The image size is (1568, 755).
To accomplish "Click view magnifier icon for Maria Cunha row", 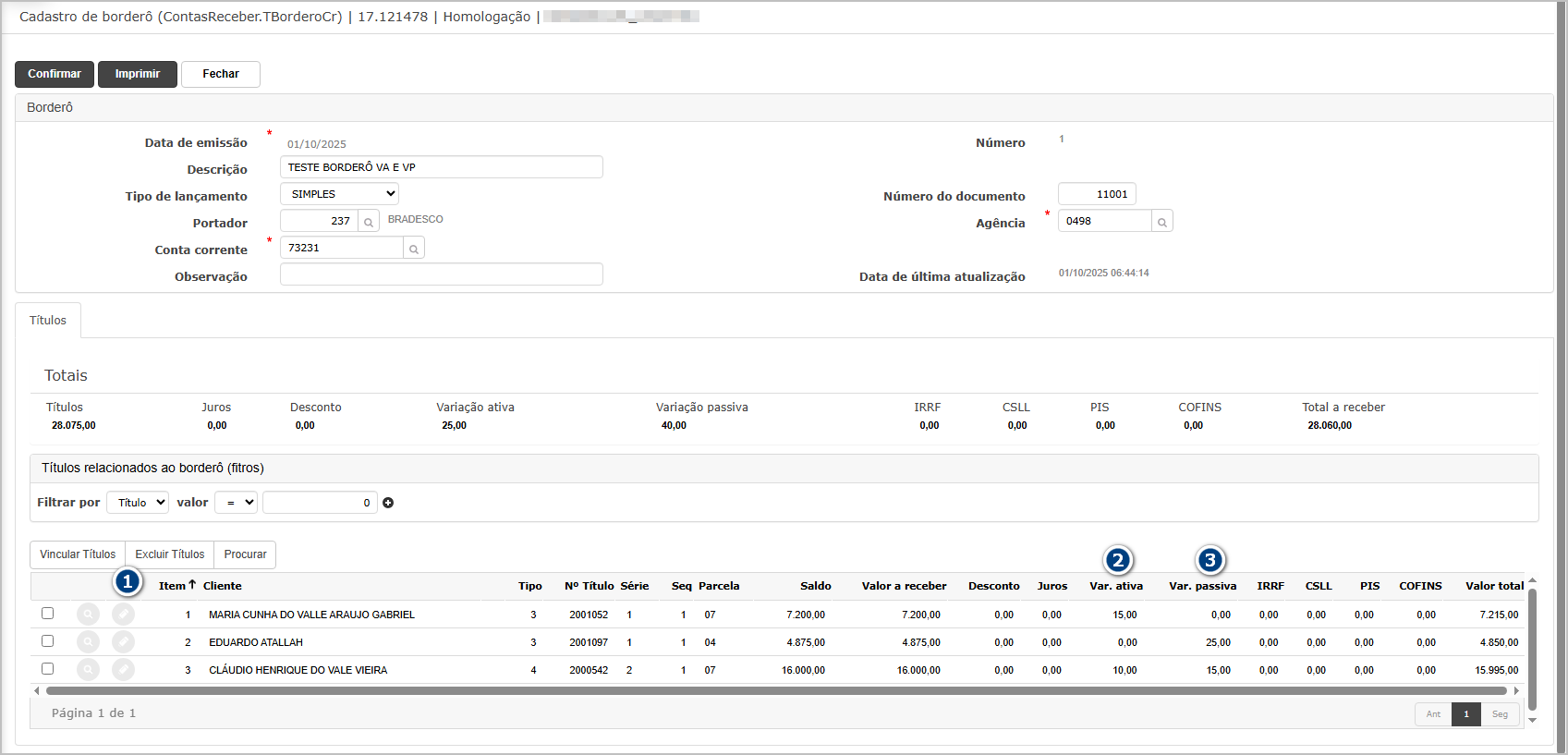I will pos(88,615).
